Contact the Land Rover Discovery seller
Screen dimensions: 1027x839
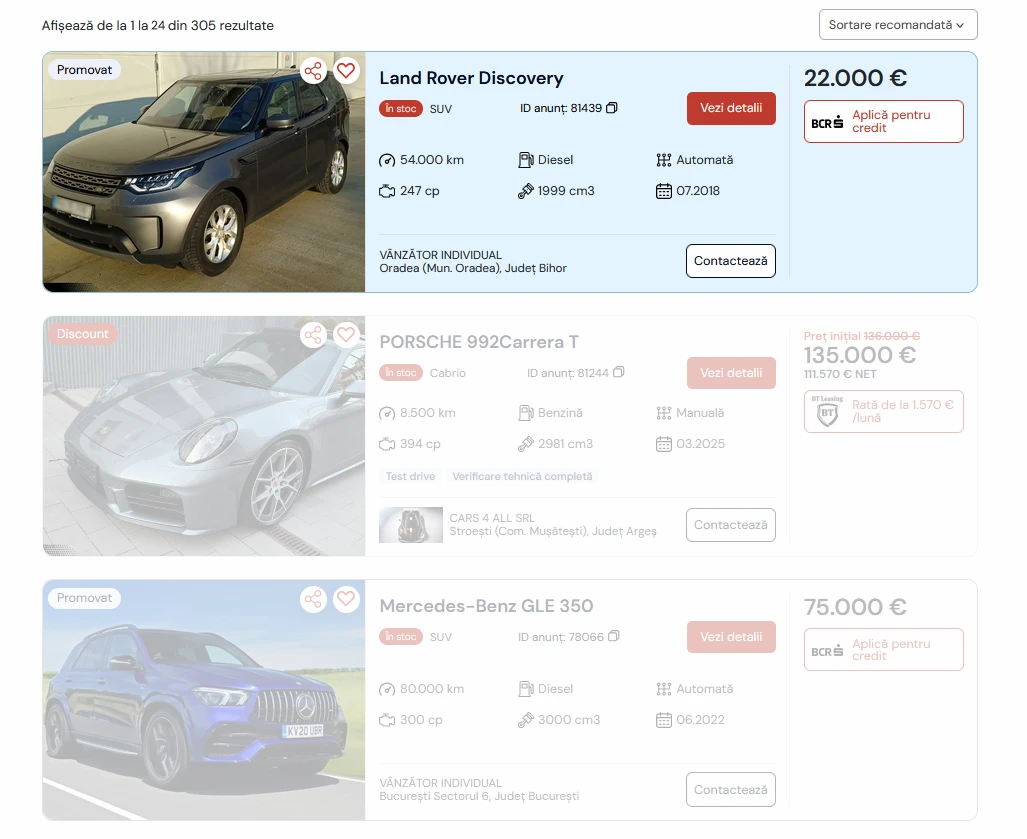tap(731, 261)
